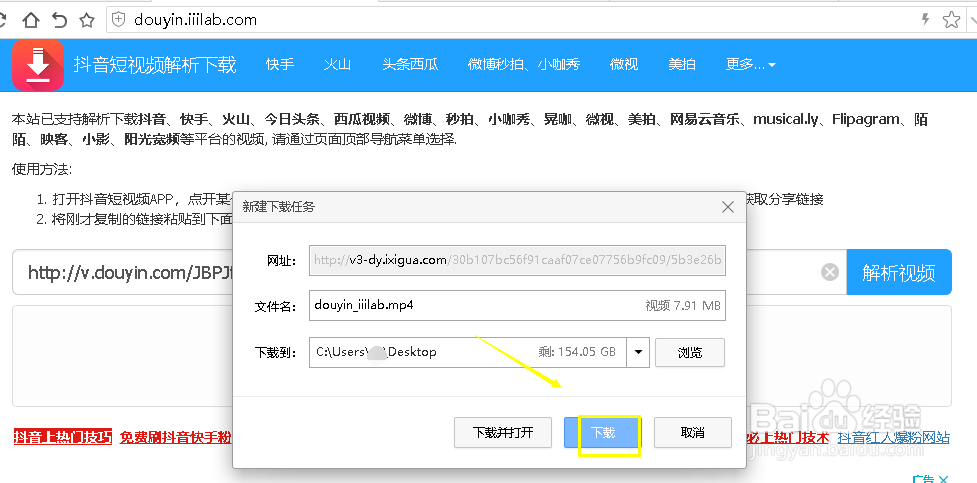Screen dimensions: 977x483
Task: Open the 微博秒拍、小咖秀 nav item
Action: (x=524, y=64)
